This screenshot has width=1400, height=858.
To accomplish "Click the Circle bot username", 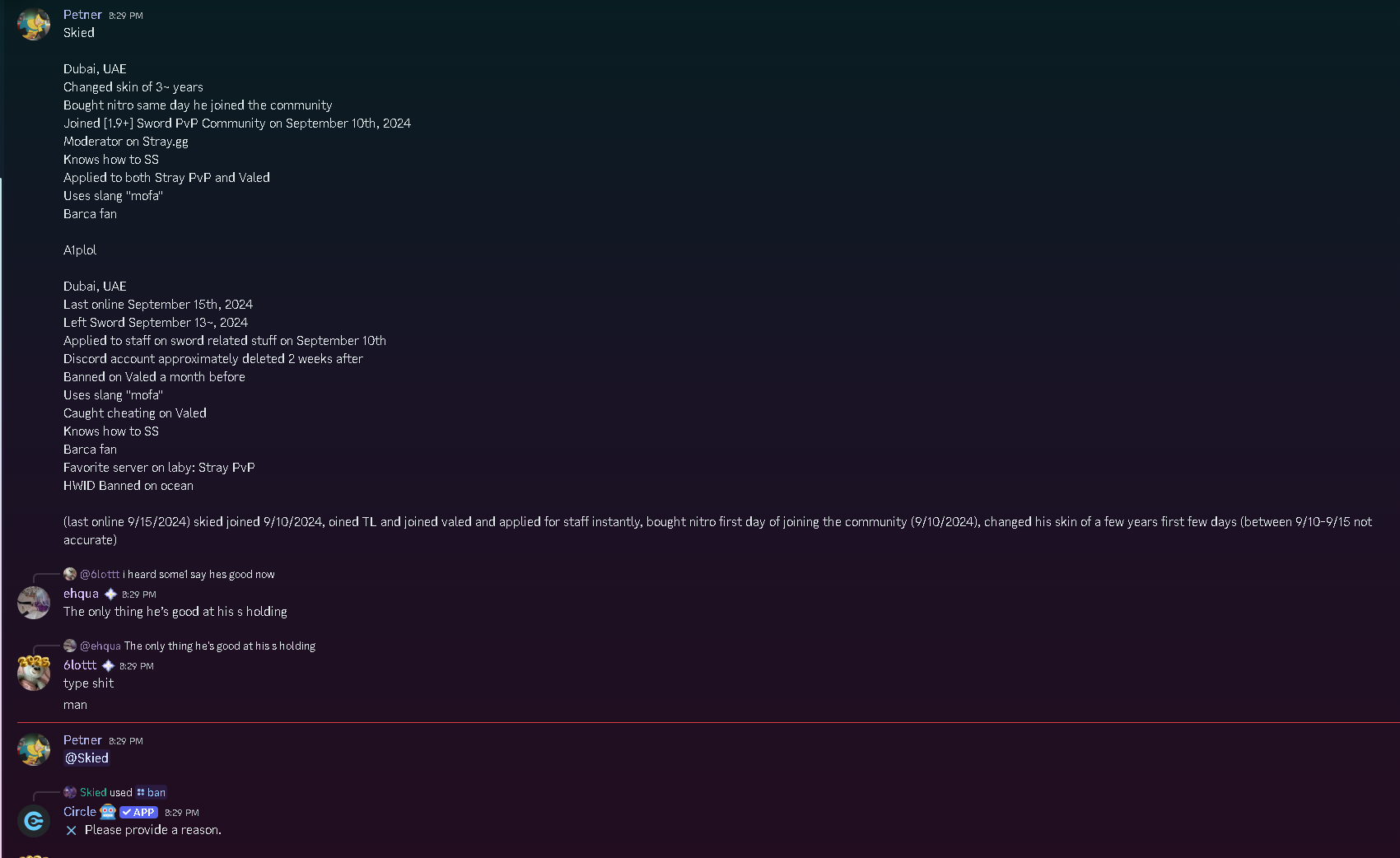I will pos(80,812).
